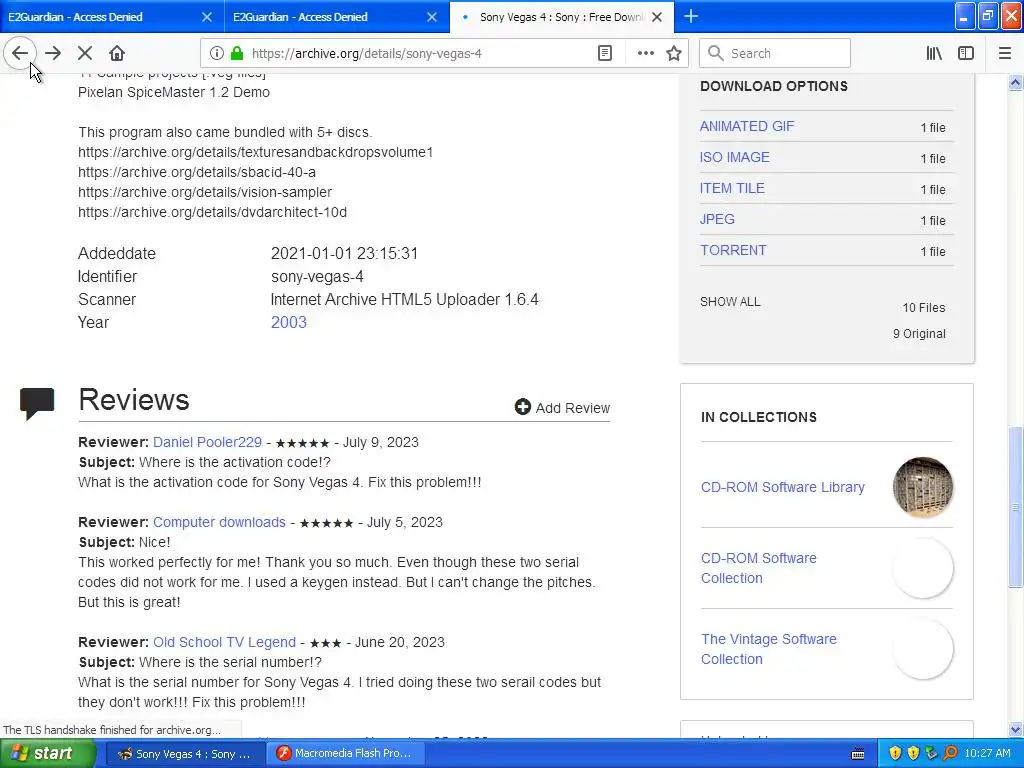Click the Reviews speech bubble icon
1024x768 pixels.
click(37, 403)
